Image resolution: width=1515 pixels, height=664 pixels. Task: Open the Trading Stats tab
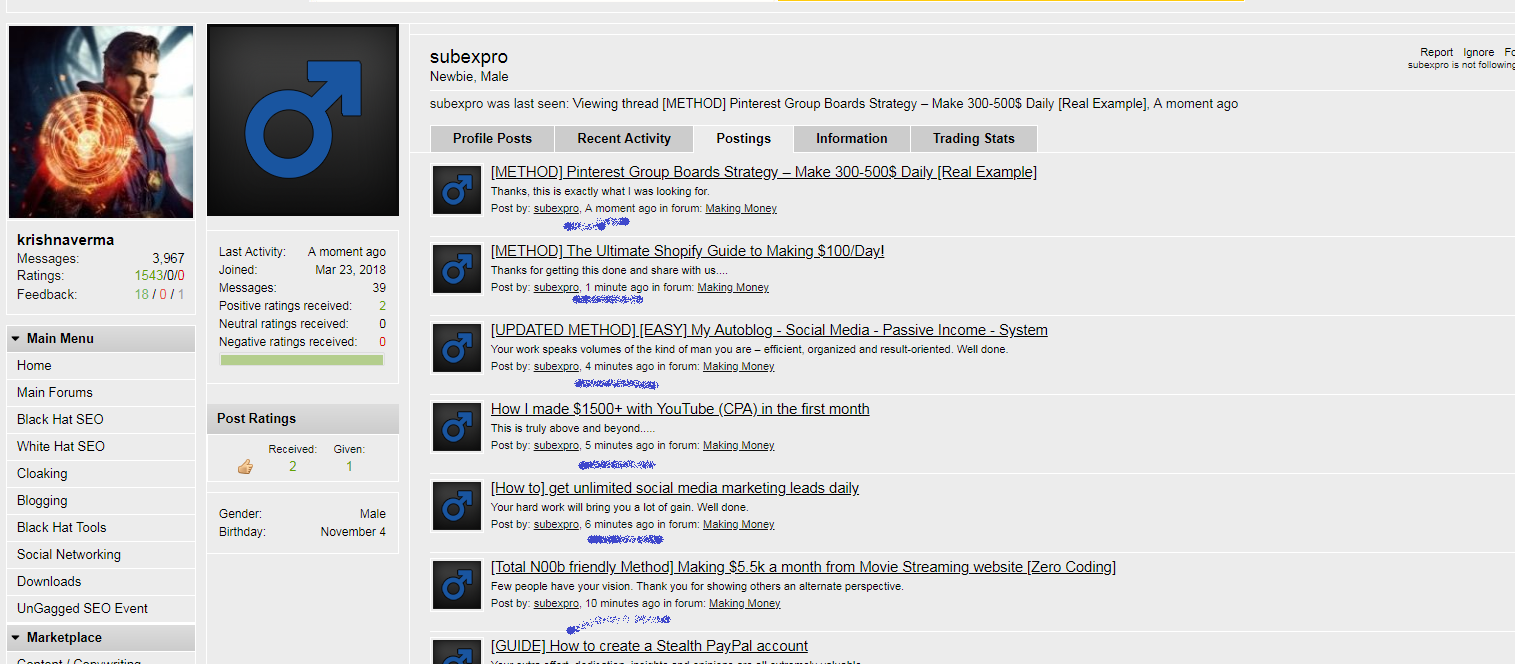(974, 139)
